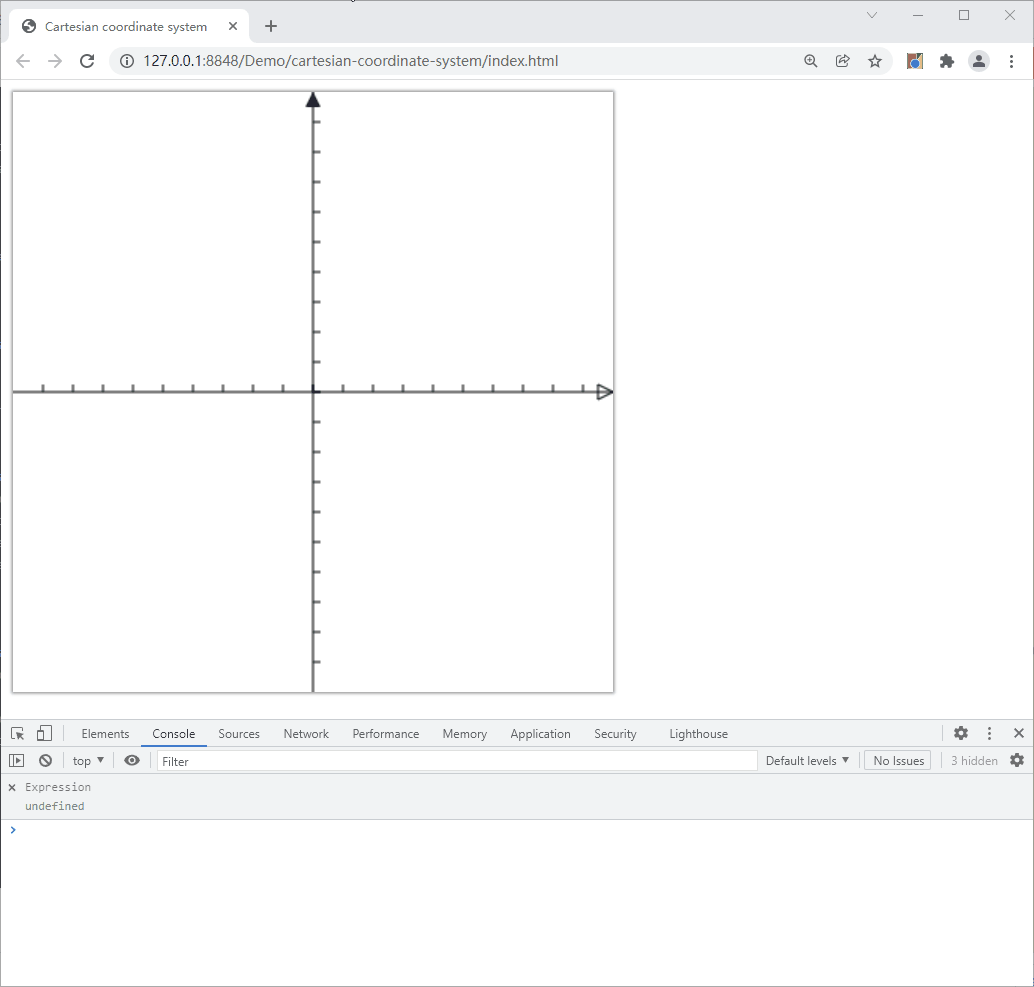Clear the console messages
Image resolution: width=1034 pixels, height=987 pixels.
[45, 760]
